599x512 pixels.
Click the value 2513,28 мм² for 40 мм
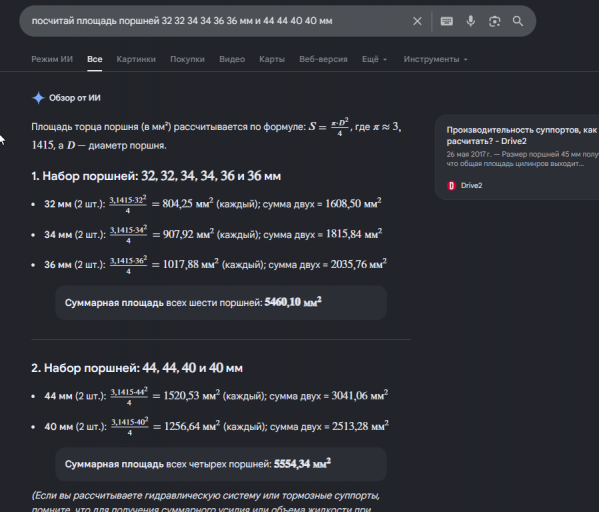click(x=360, y=426)
